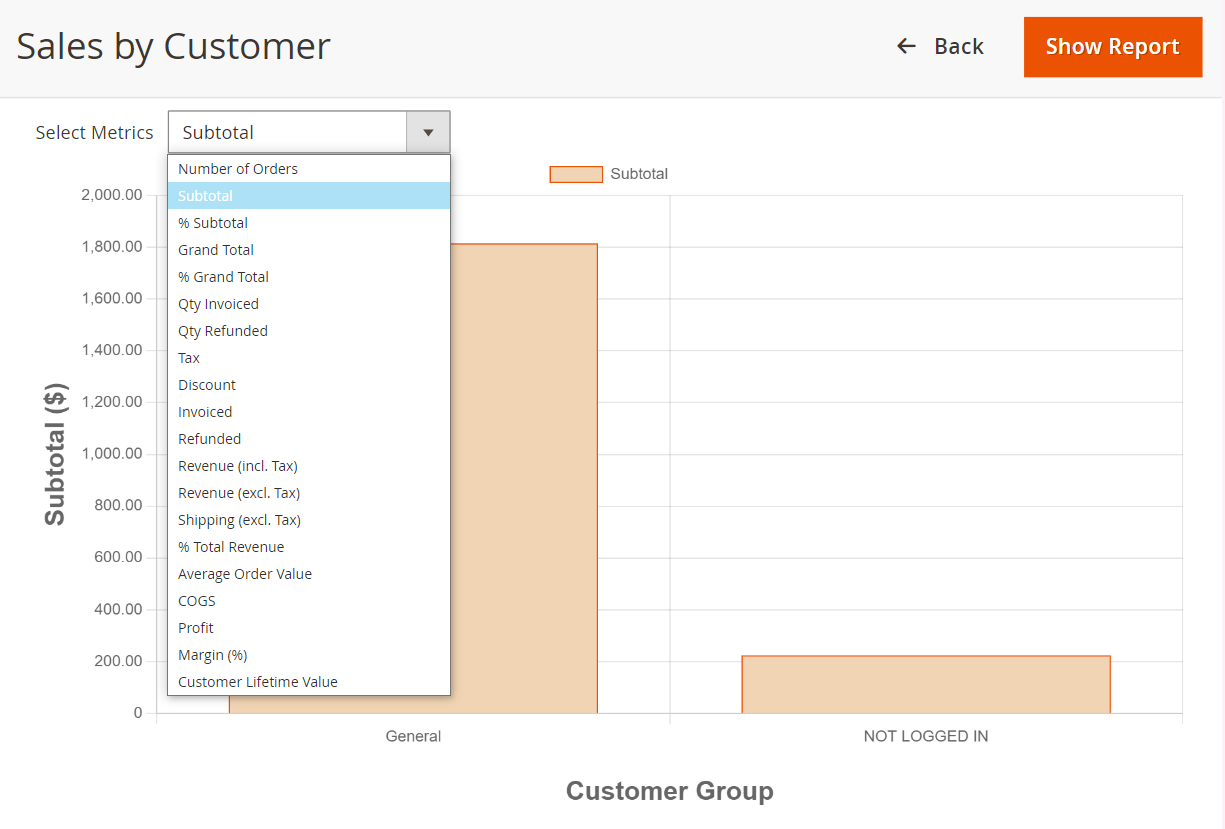Choose the Discount metric
The image size is (1225, 829).
[x=309, y=385]
